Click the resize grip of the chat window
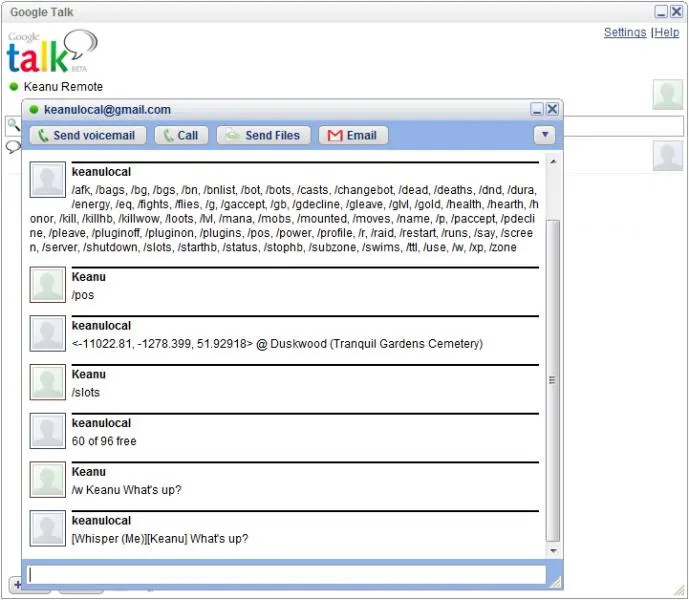 click(556, 580)
